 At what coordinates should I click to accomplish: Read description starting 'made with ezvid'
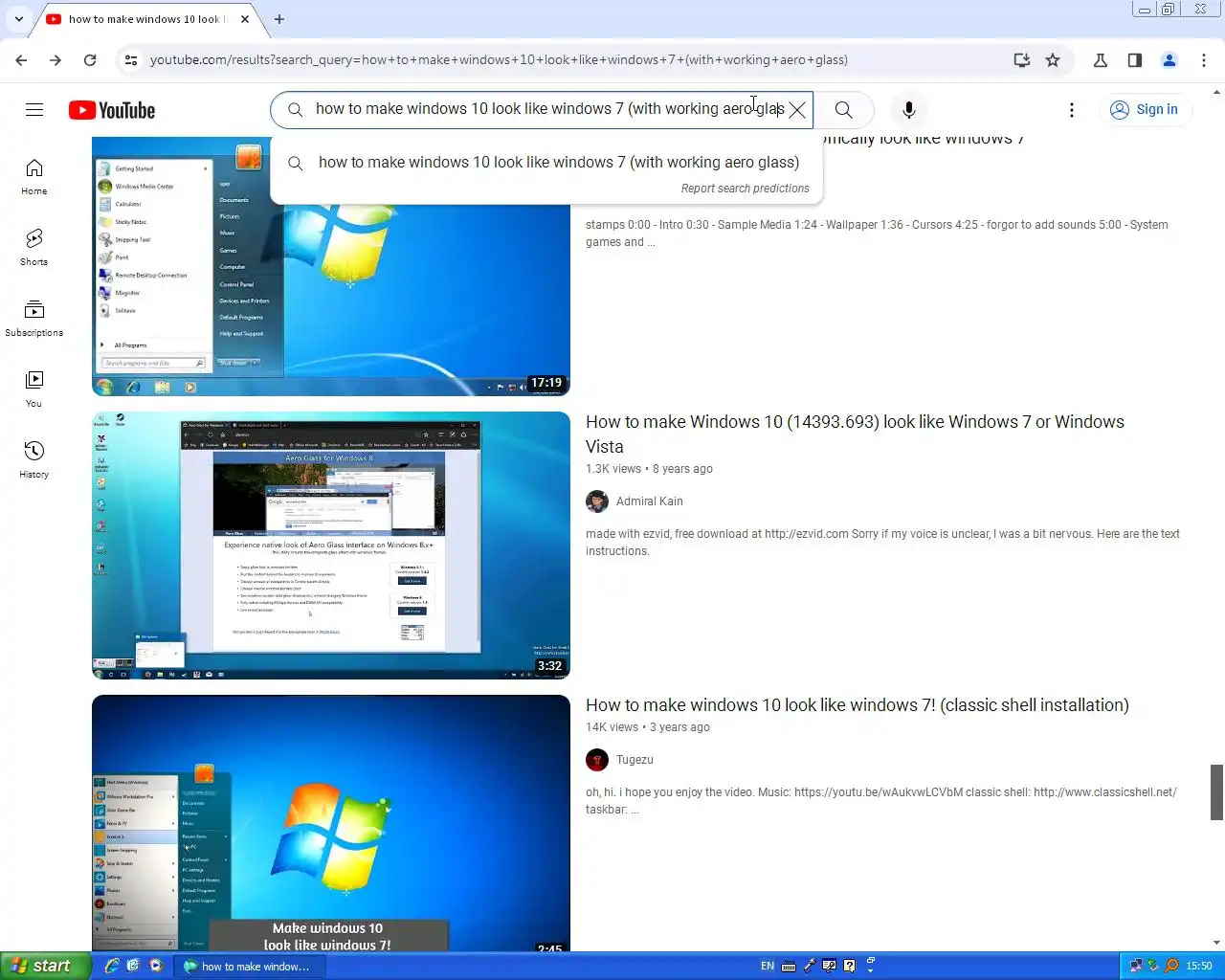point(882,543)
